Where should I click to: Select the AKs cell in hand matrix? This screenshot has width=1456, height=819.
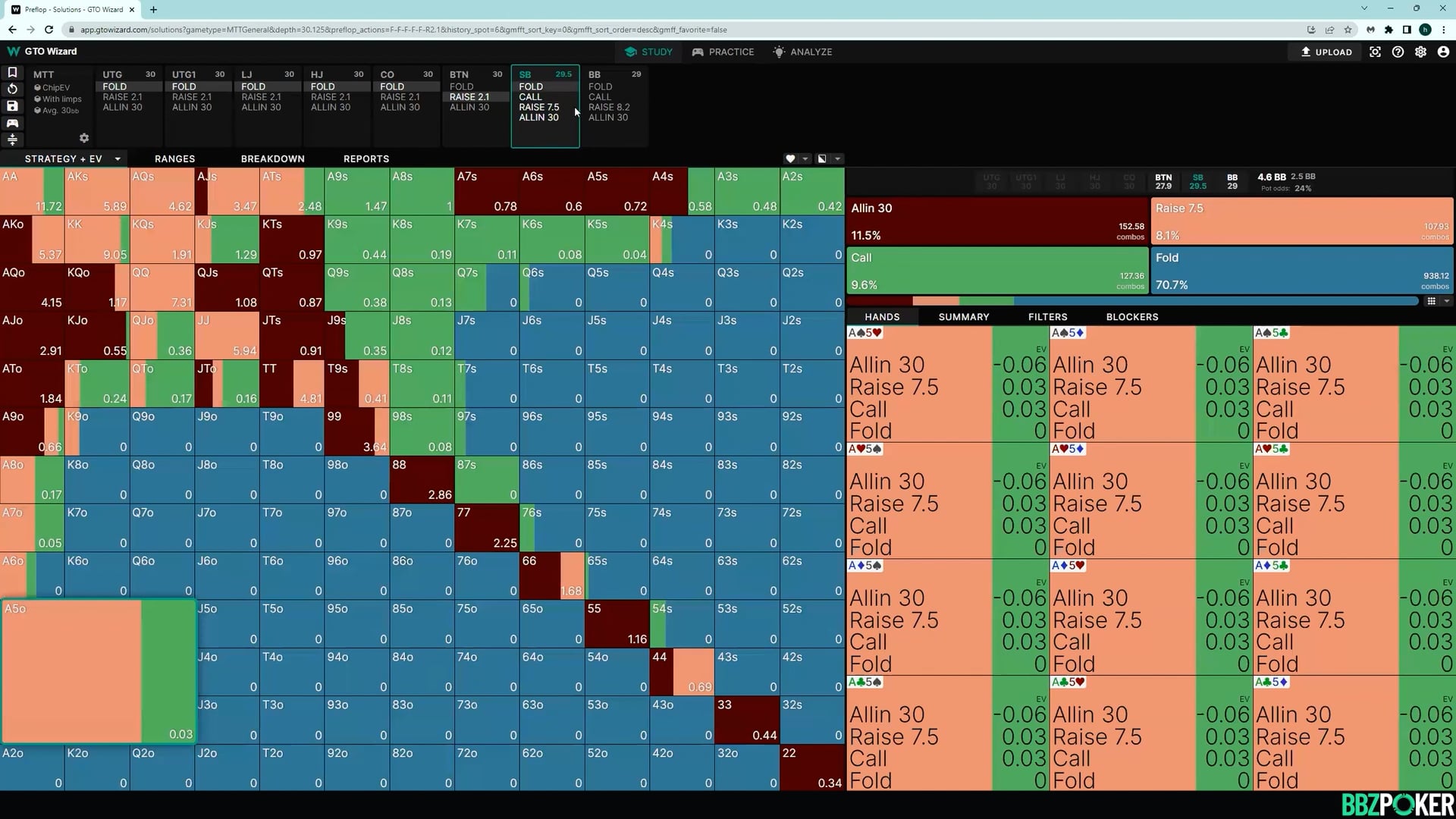coord(97,192)
